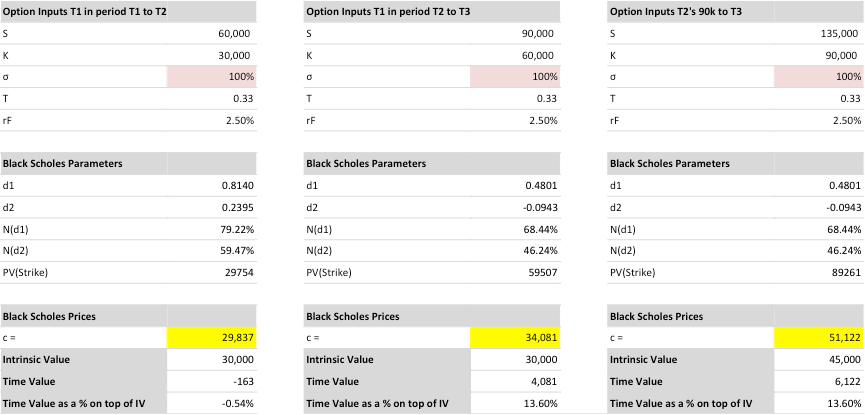Select Time Value cell showing 6,122
Image resolution: width=865 pixels, height=415 pixels.
[819, 381]
